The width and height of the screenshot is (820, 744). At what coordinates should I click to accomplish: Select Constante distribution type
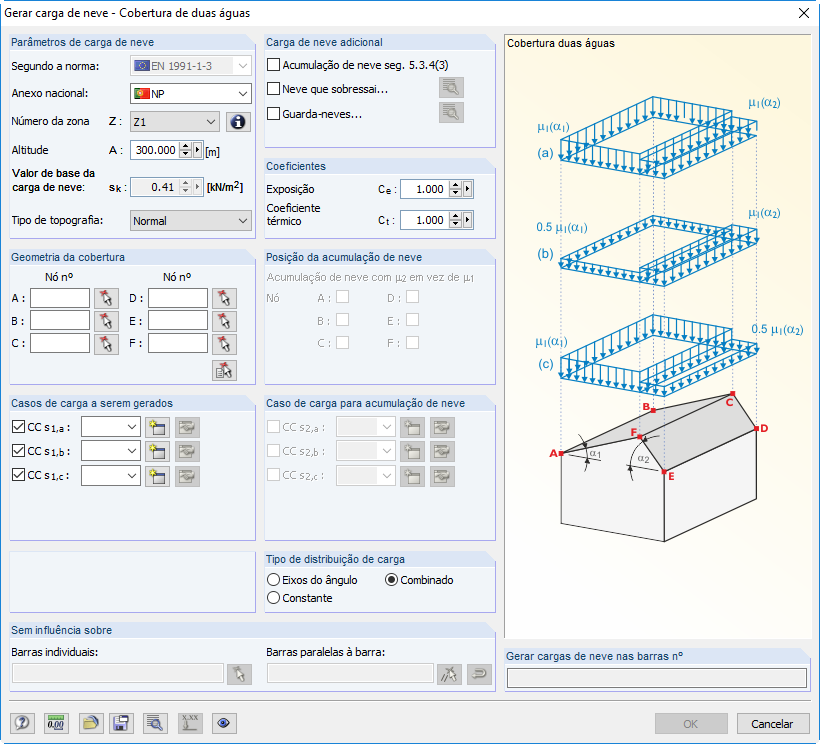click(x=274, y=598)
